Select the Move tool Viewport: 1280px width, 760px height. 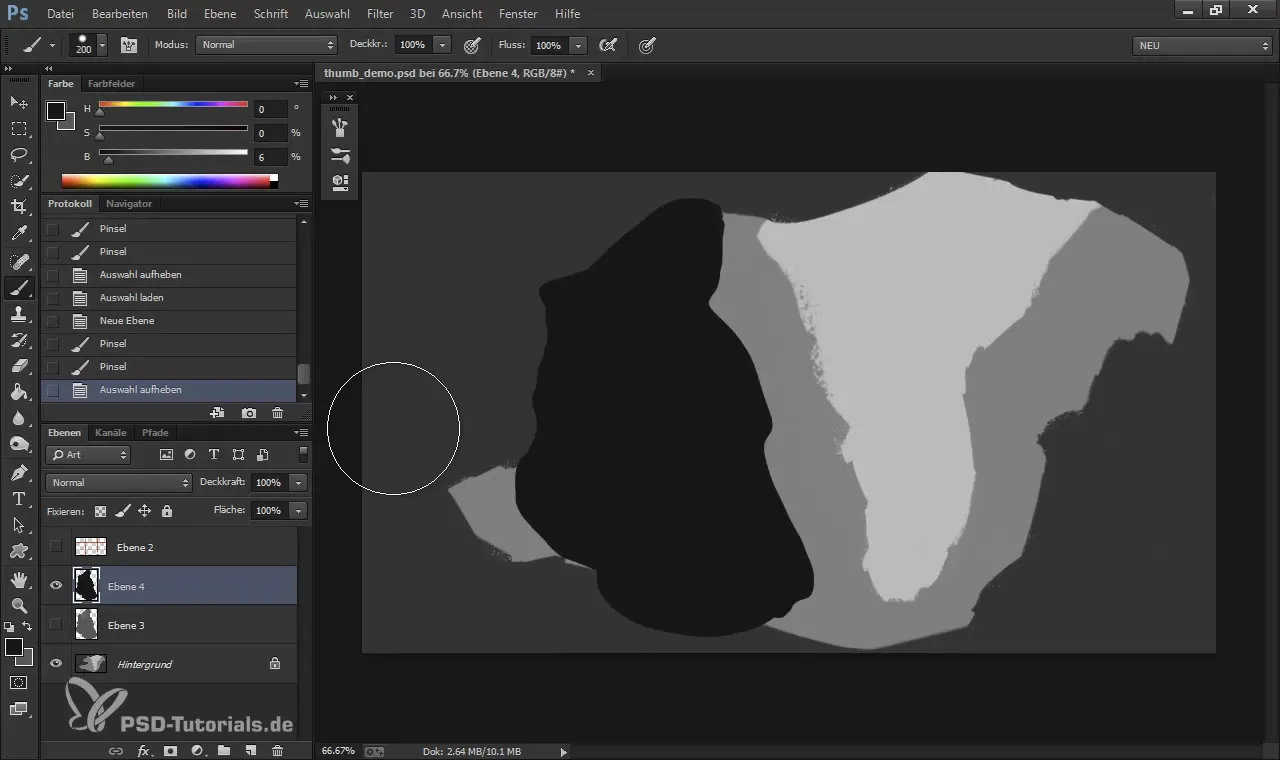(x=19, y=102)
